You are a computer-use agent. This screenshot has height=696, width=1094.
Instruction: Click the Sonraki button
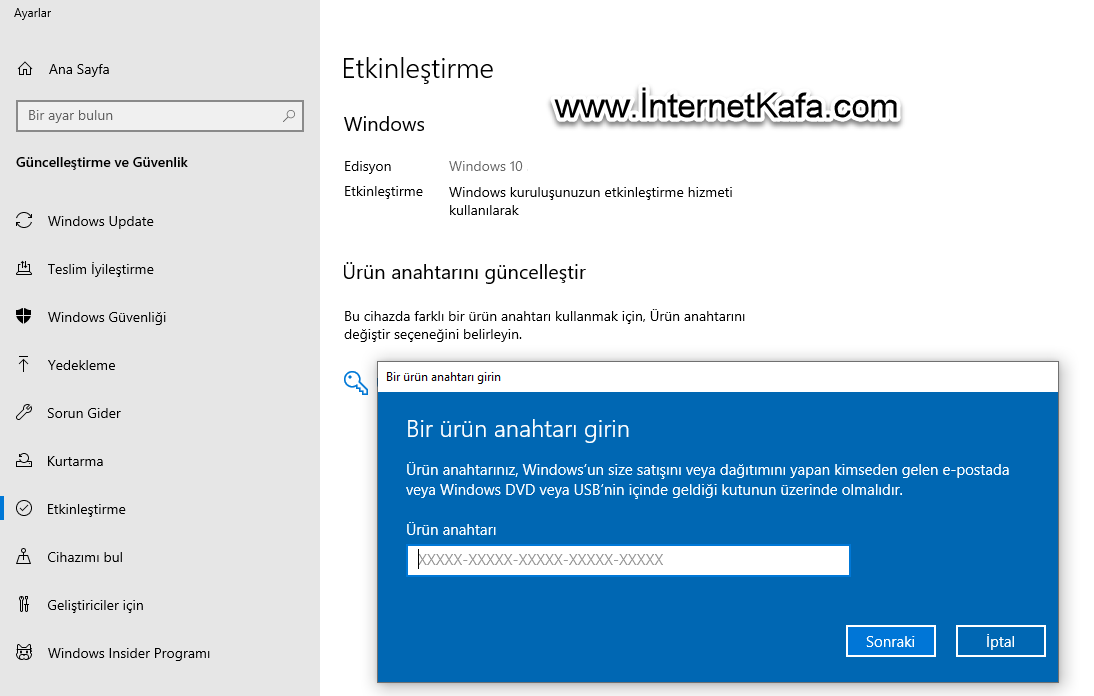(x=890, y=641)
